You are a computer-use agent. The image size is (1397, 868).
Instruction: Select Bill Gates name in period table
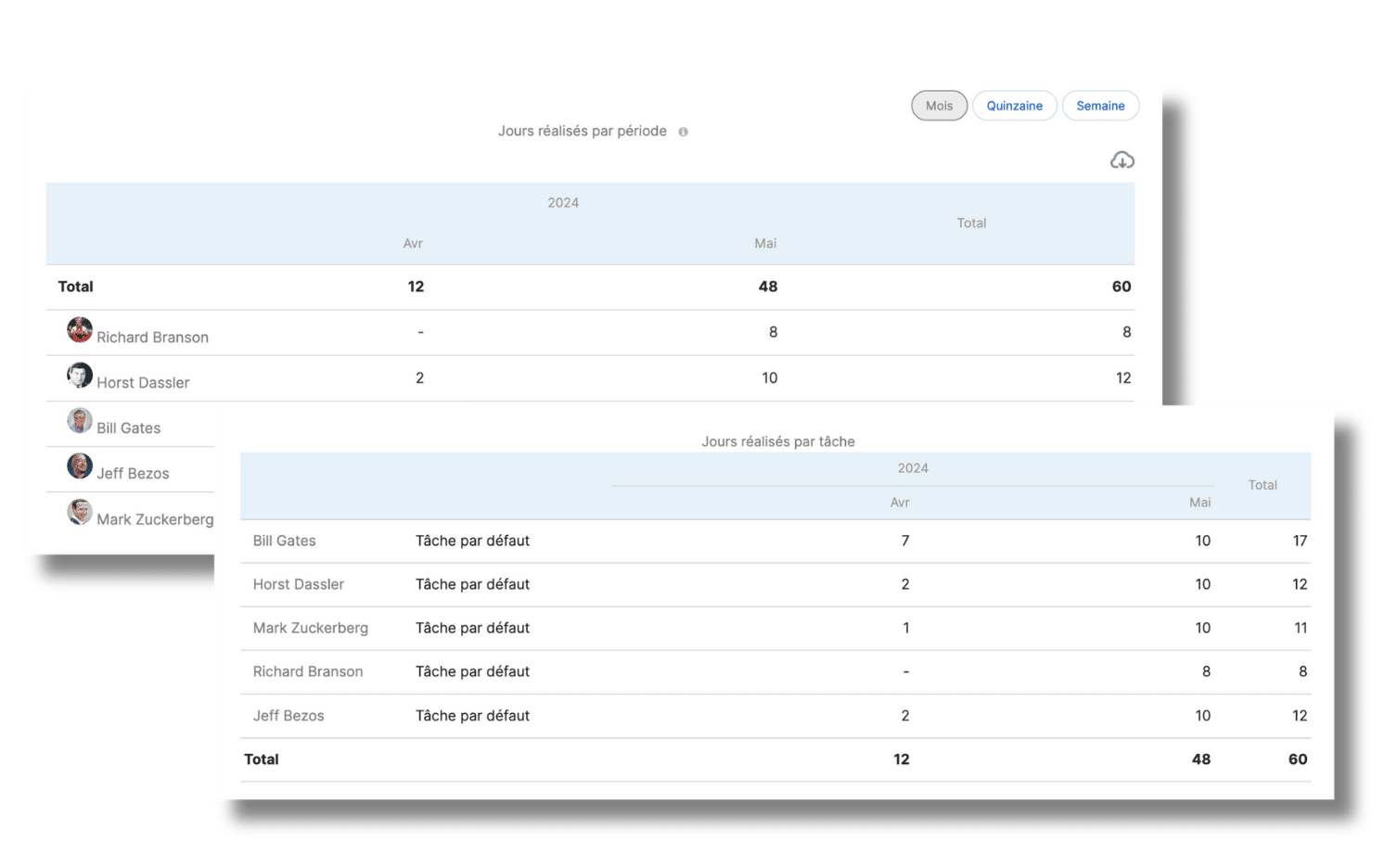129,428
